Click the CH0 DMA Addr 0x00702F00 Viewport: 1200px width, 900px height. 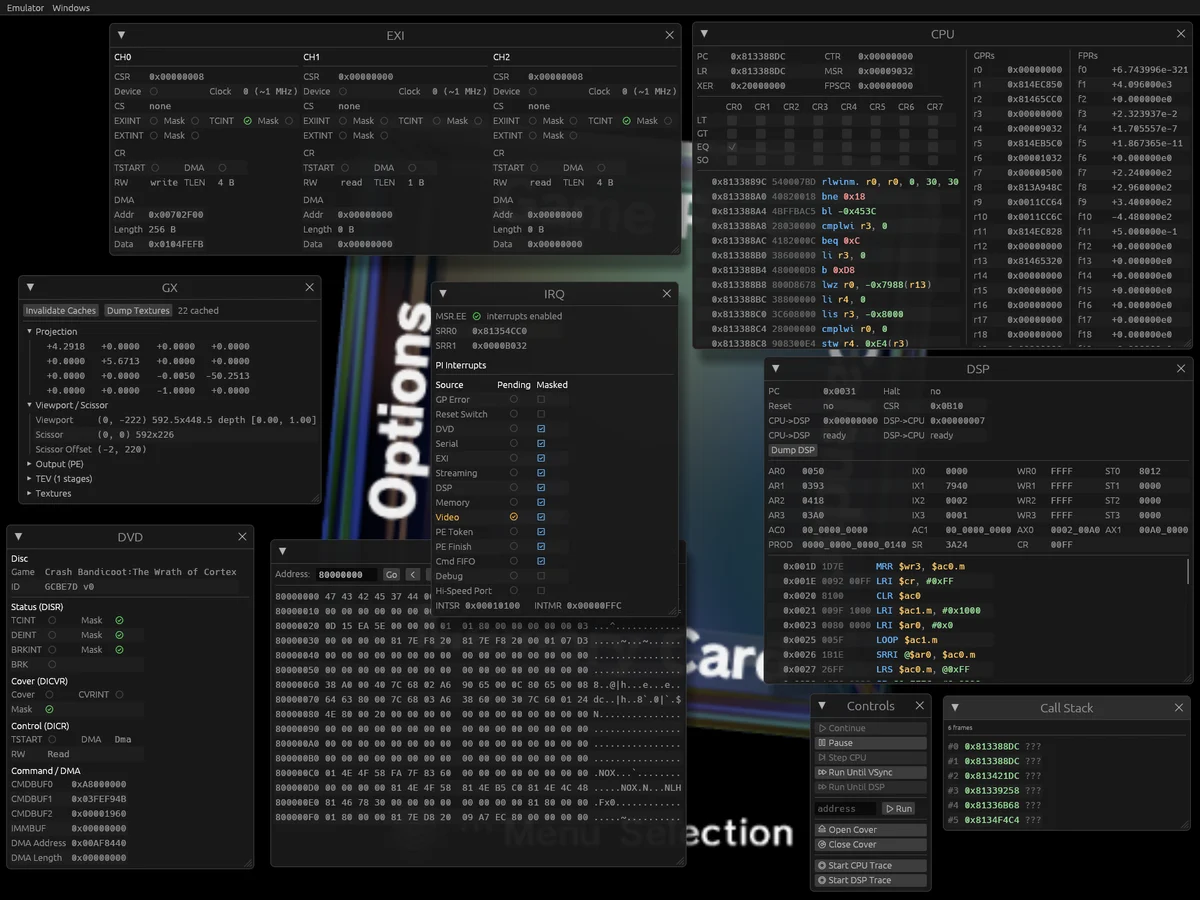click(x=176, y=214)
